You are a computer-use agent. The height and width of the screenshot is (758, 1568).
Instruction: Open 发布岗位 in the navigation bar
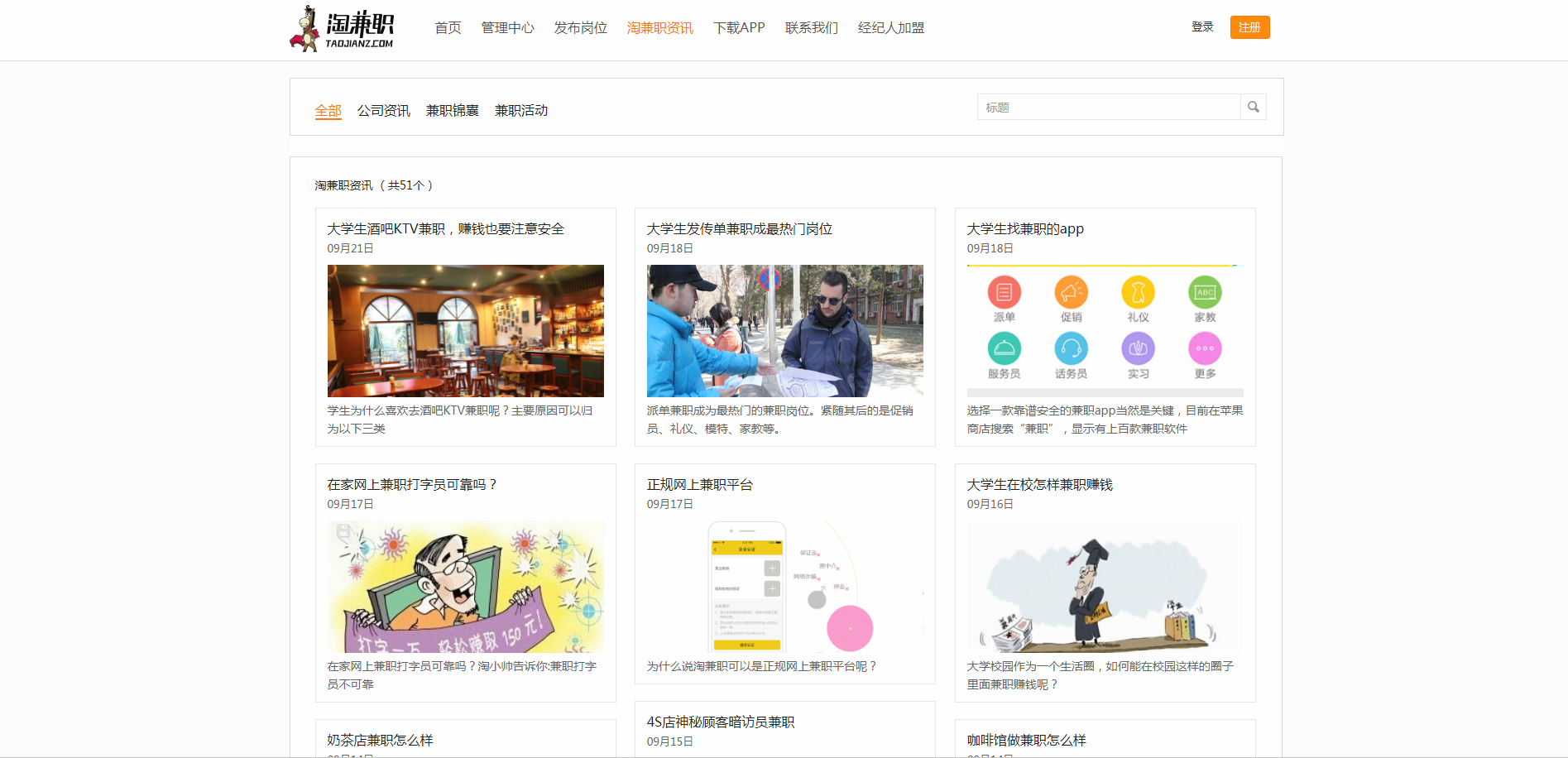pyautogui.click(x=581, y=27)
